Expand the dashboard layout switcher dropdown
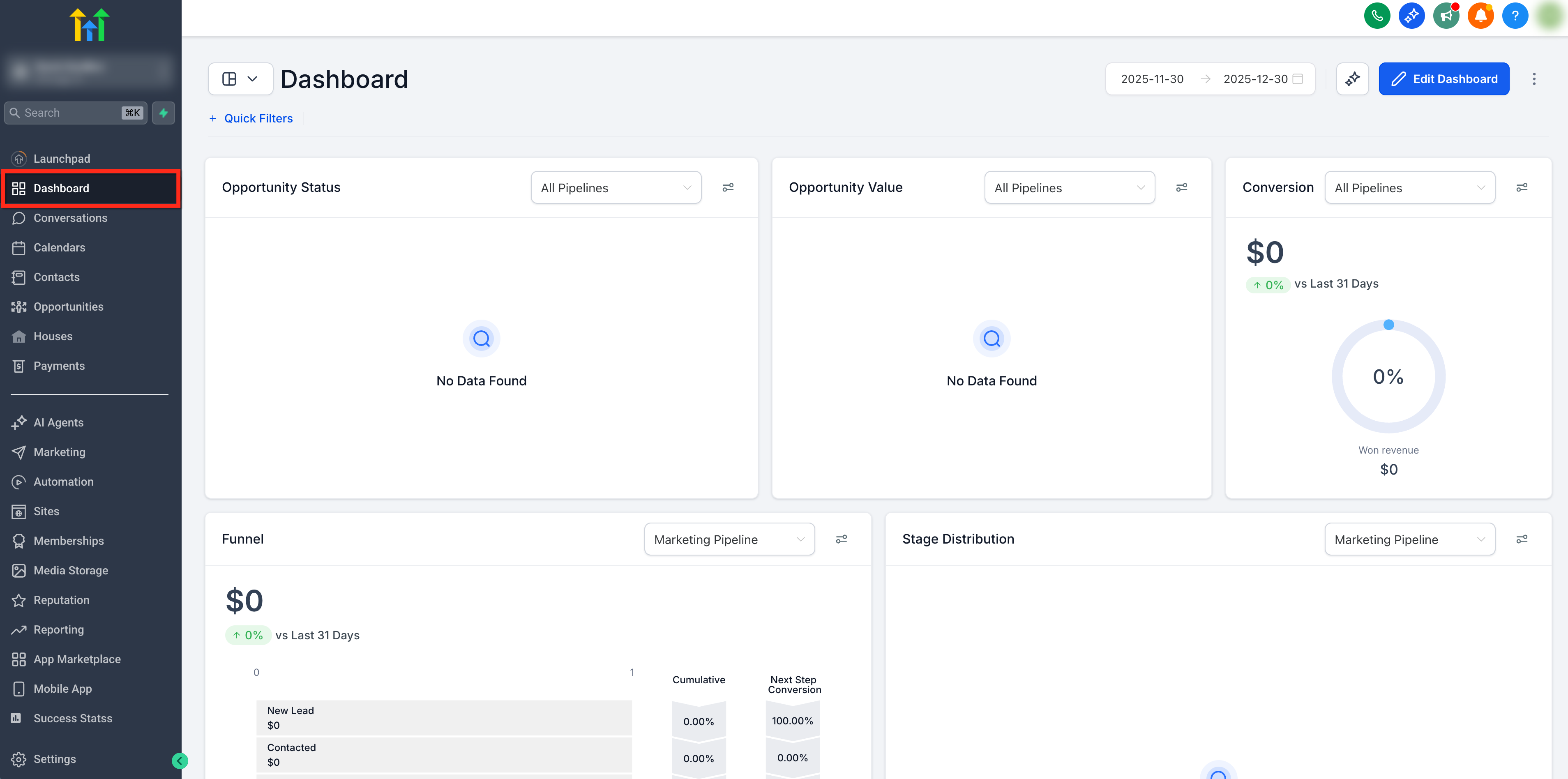 (x=240, y=79)
